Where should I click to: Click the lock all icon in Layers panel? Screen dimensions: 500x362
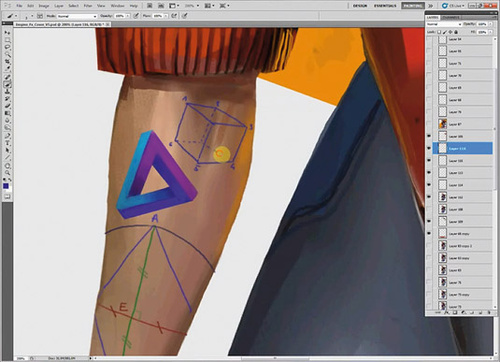(456, 32)
